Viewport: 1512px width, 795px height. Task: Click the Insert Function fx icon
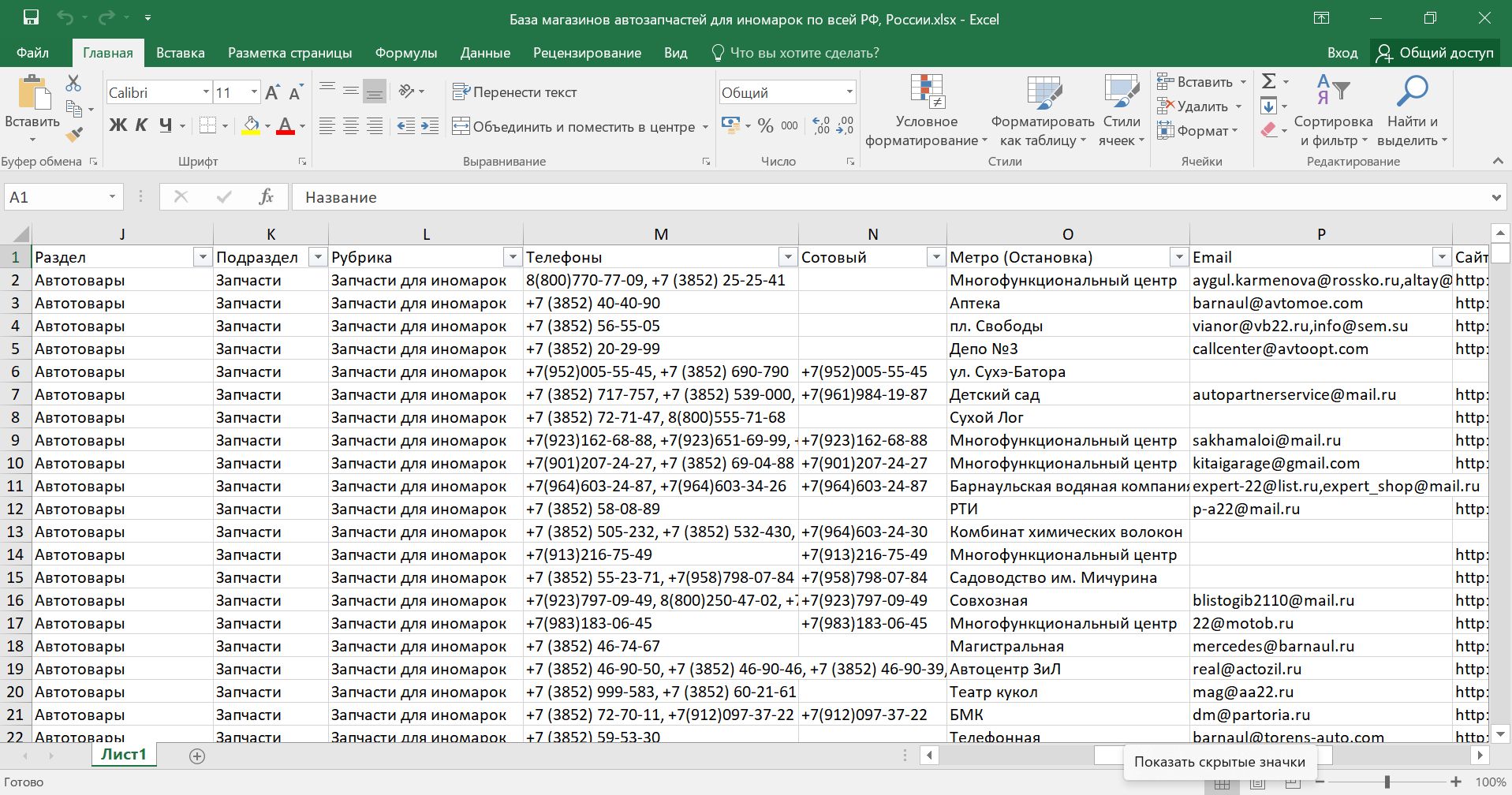(x=266, y=197)
